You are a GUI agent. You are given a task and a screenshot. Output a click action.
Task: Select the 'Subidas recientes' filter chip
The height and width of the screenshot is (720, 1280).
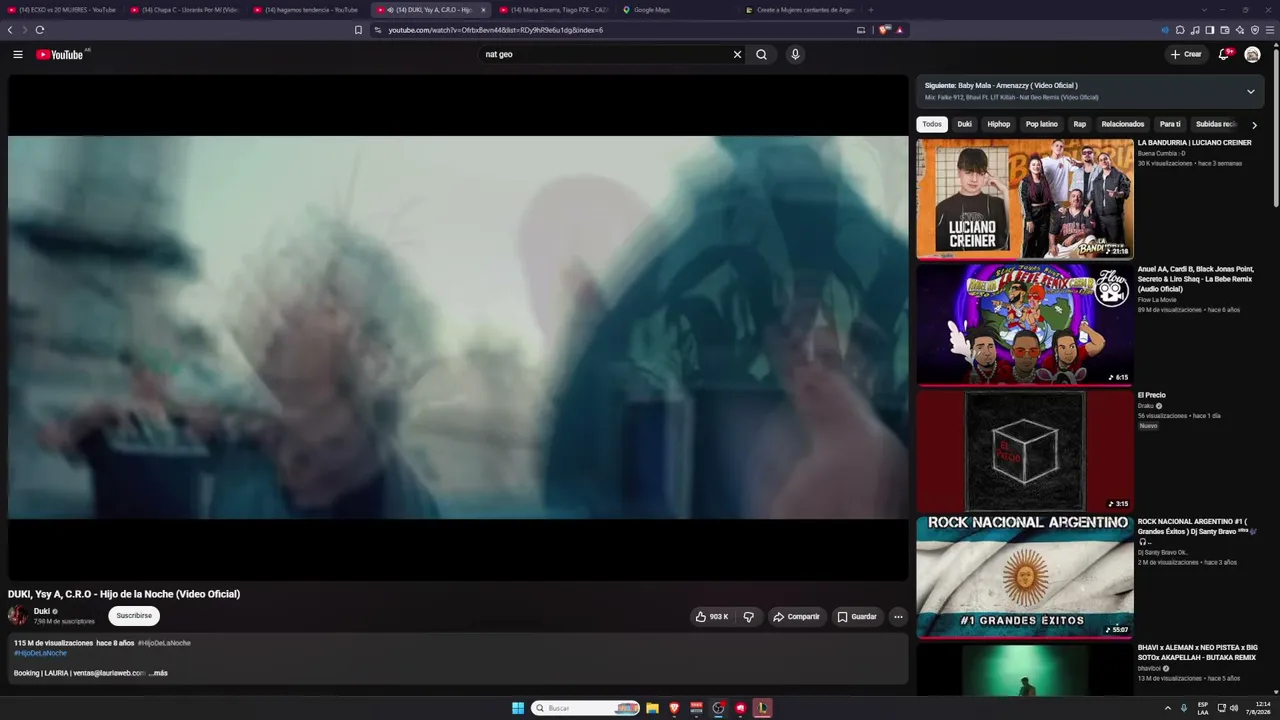pos(1216,124)
